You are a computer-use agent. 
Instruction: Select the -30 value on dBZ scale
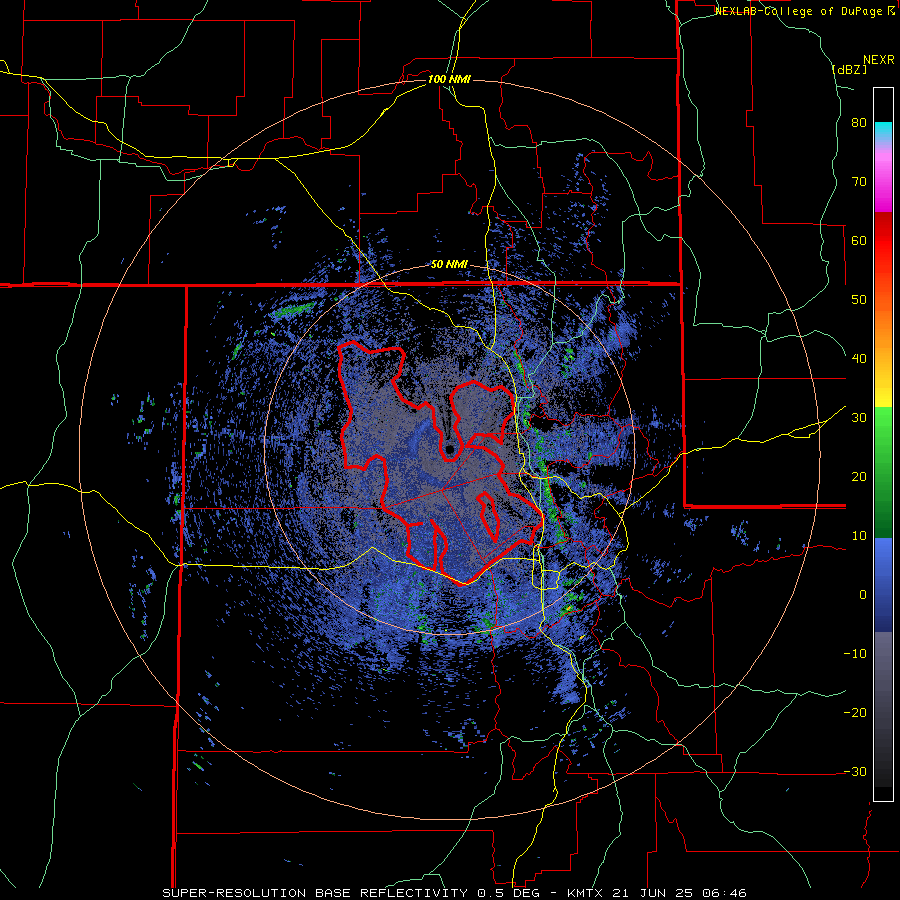click(855, 771)
